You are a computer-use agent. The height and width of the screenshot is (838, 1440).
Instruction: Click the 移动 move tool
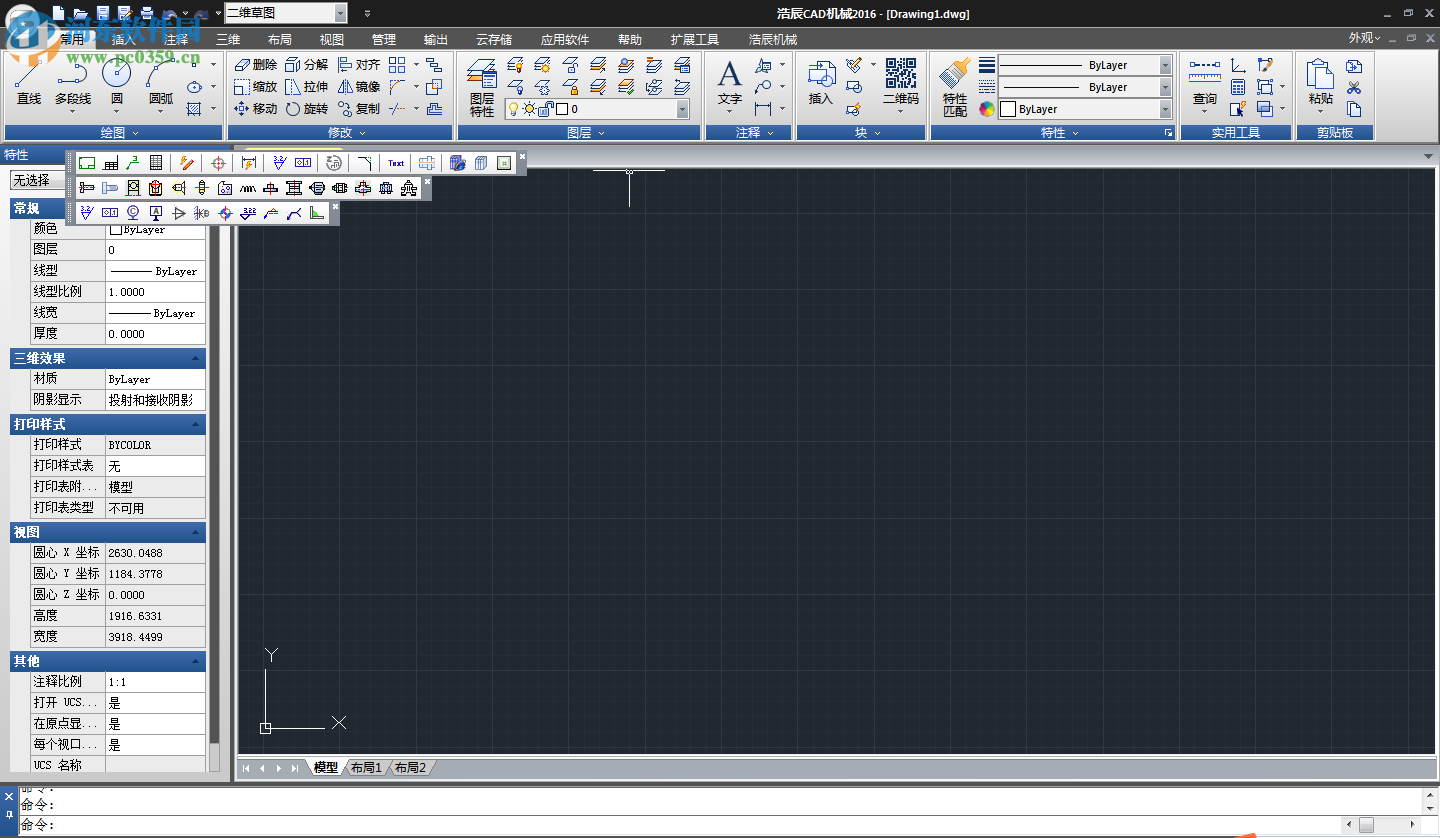tap(255, 108)
